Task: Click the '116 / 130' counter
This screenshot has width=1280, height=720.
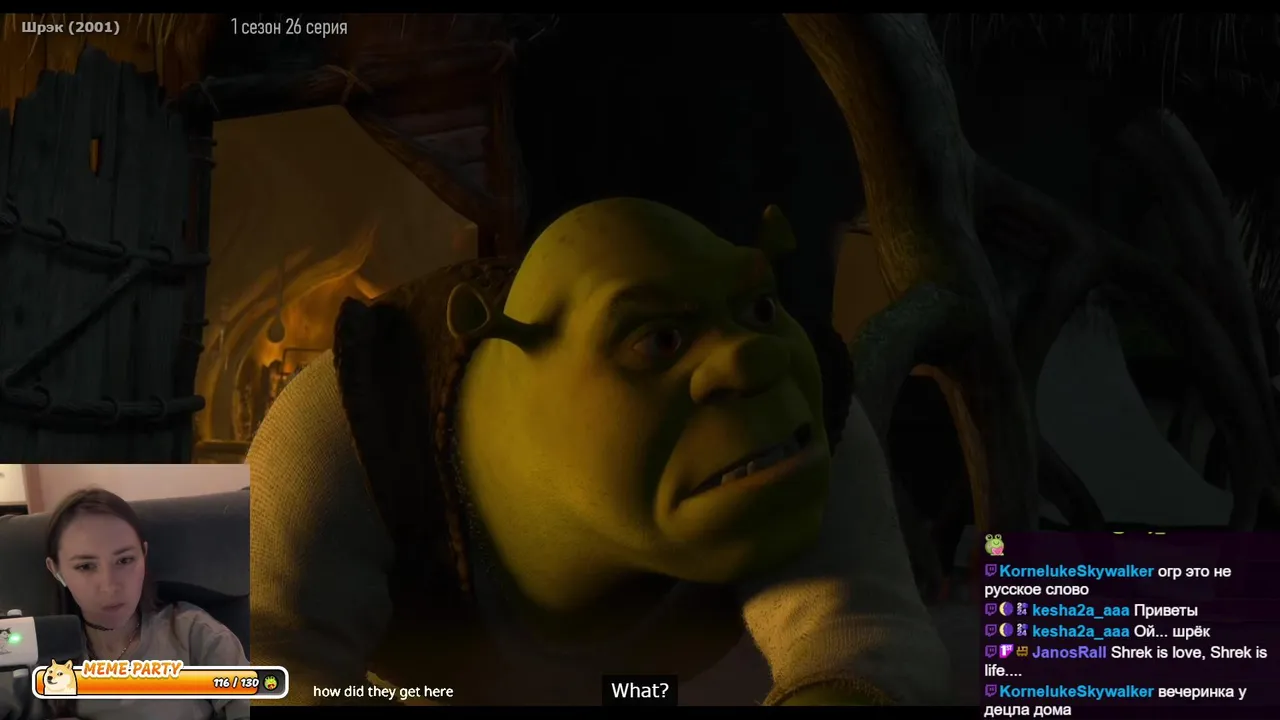Action: pos(236,683)
